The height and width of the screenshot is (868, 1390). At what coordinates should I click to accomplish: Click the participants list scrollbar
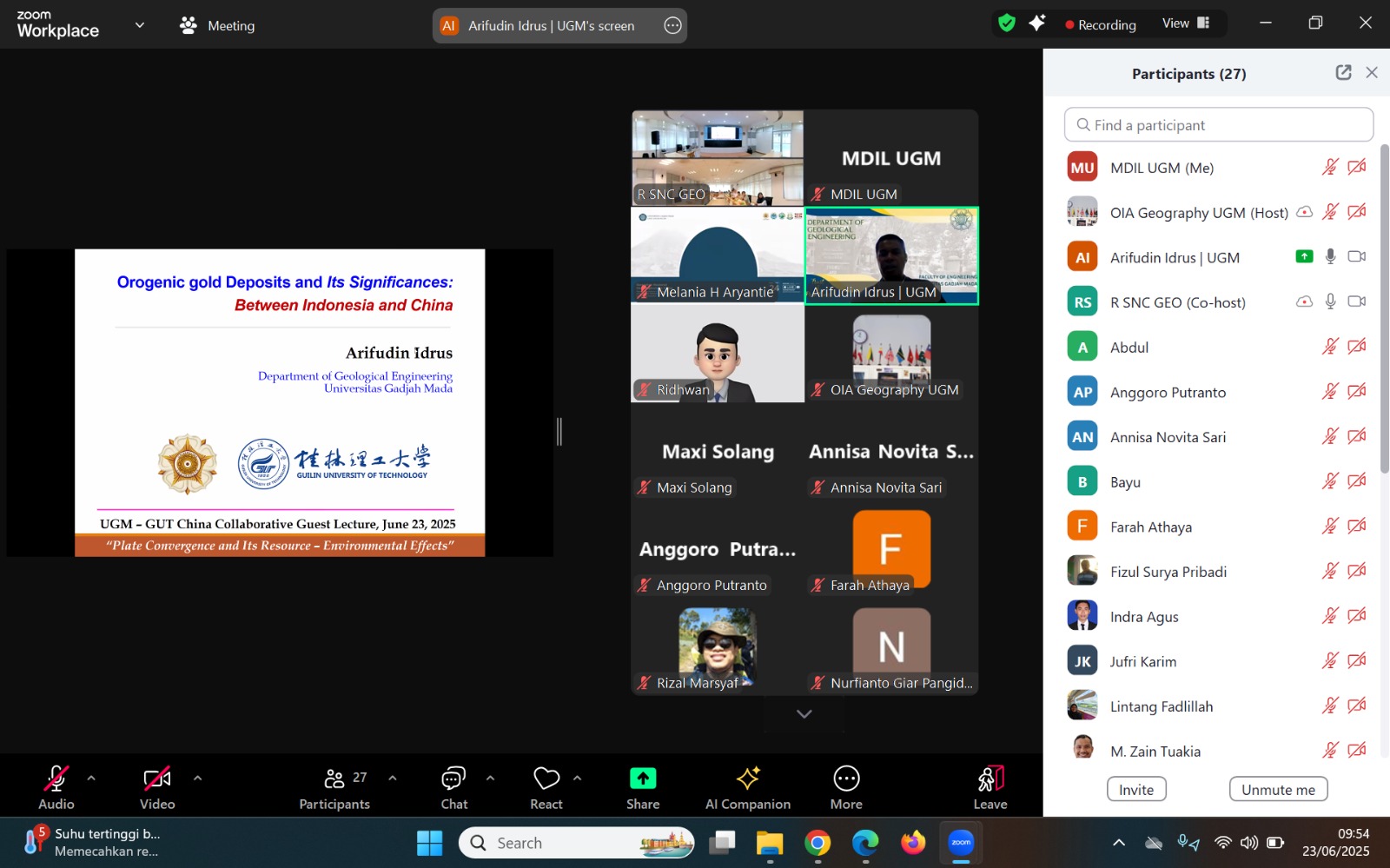[x=1384, y=308]
